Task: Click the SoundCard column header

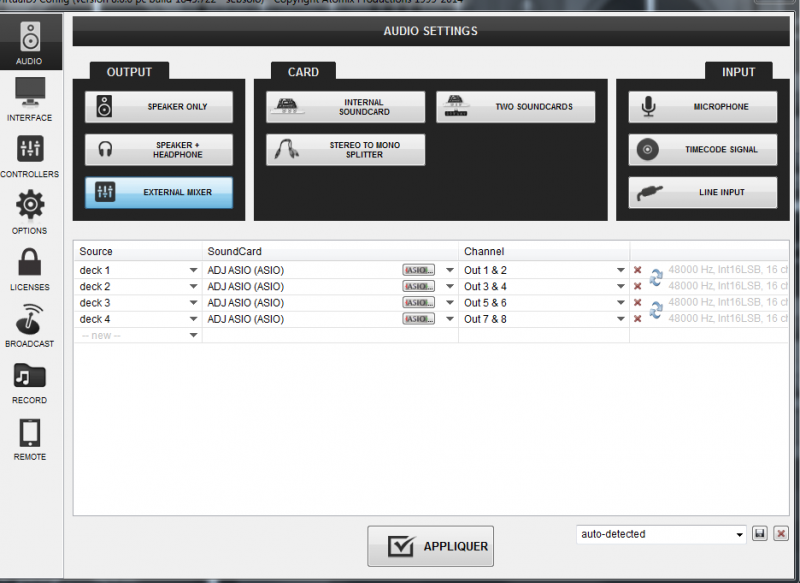Action: pyautogui.click(x=330, y=251)
